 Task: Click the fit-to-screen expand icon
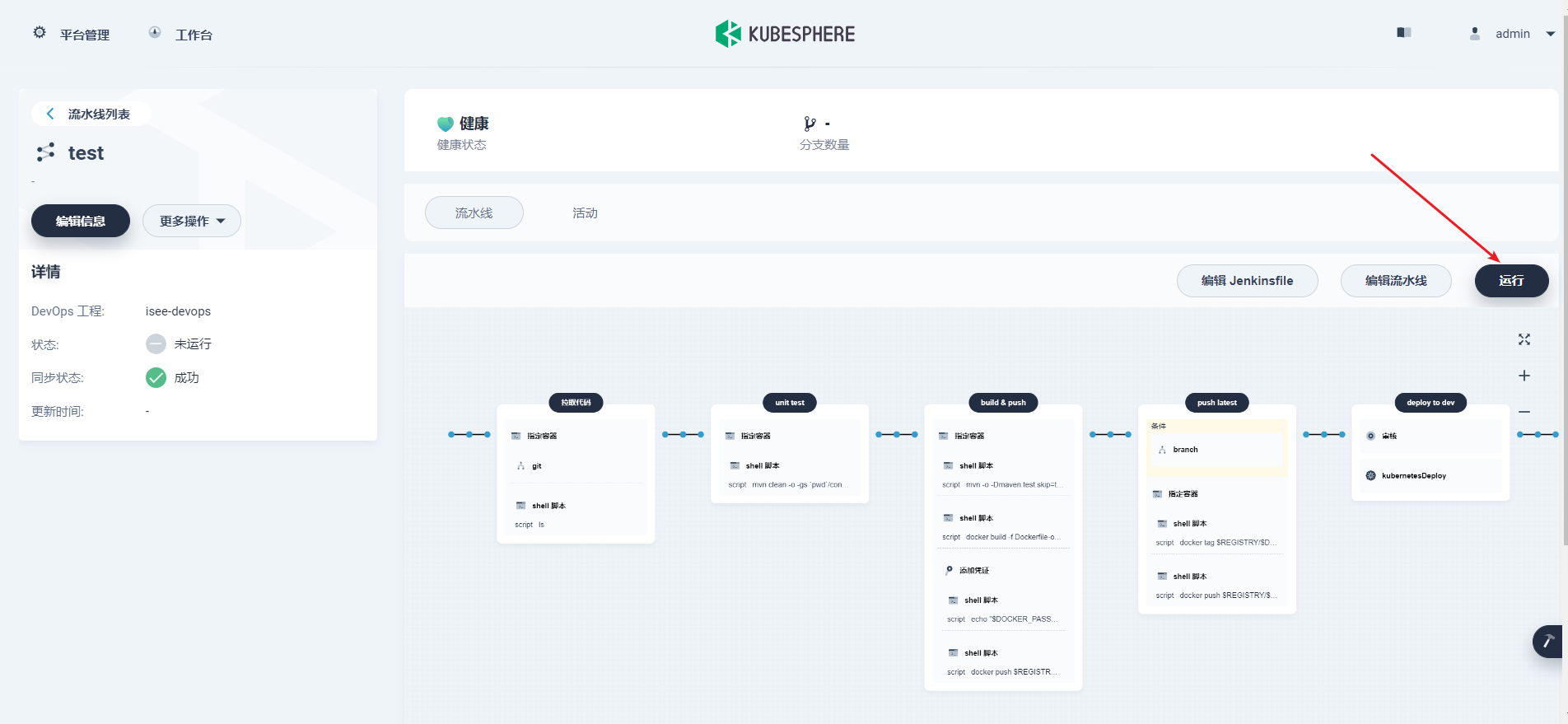click(x=1524, y=339)
